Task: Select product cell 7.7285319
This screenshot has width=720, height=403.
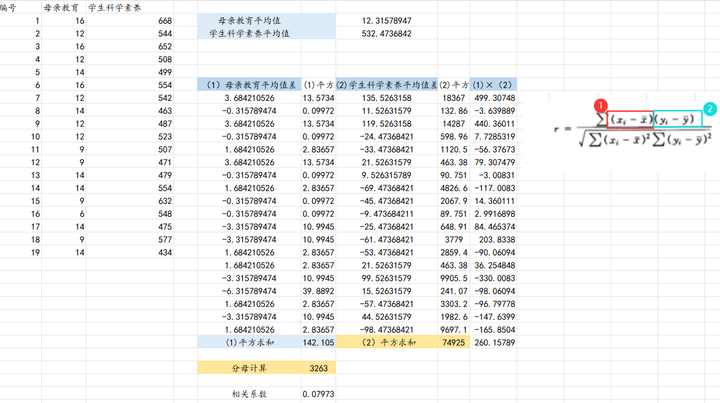Action: pos(493,136)
